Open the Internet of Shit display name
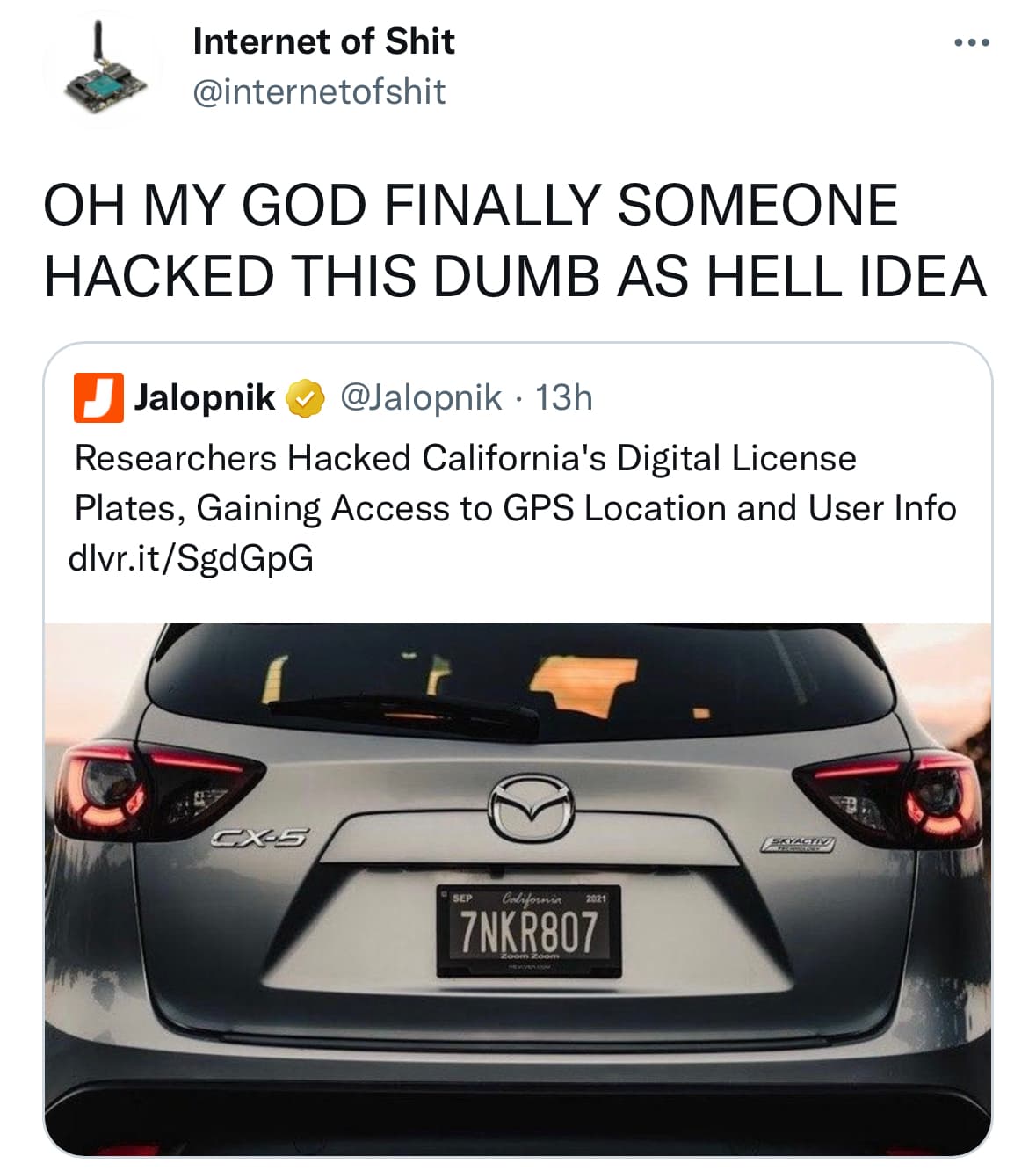 coord(323,41)
